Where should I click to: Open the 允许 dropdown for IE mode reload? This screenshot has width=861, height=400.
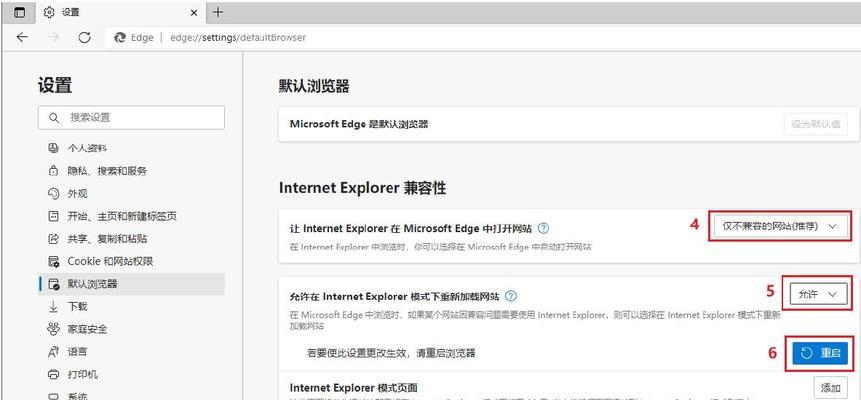(x=817, y=295)
